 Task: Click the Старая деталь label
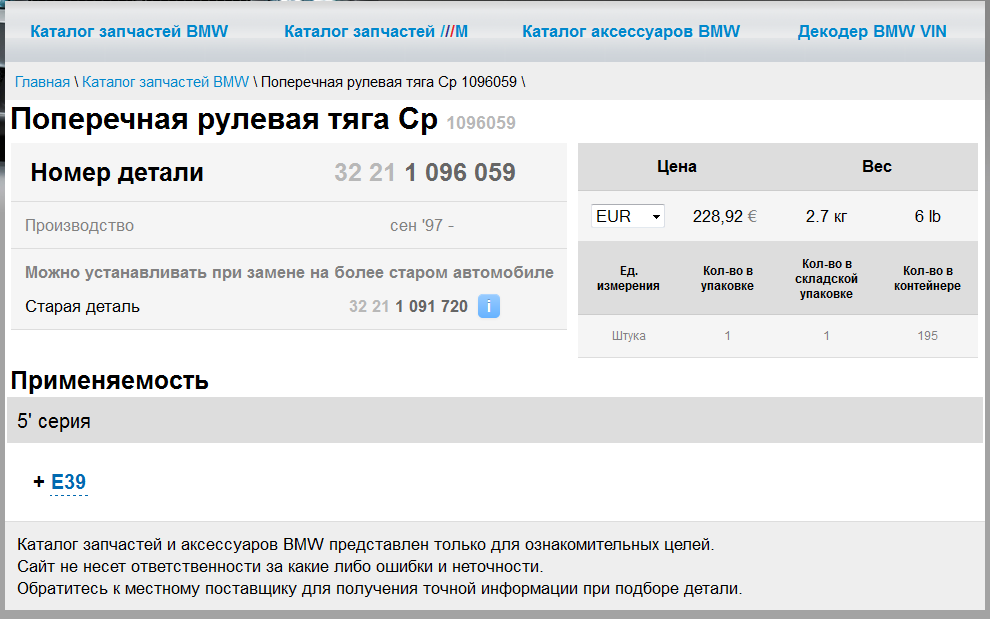pyautogui.click(x=83, y=306)
